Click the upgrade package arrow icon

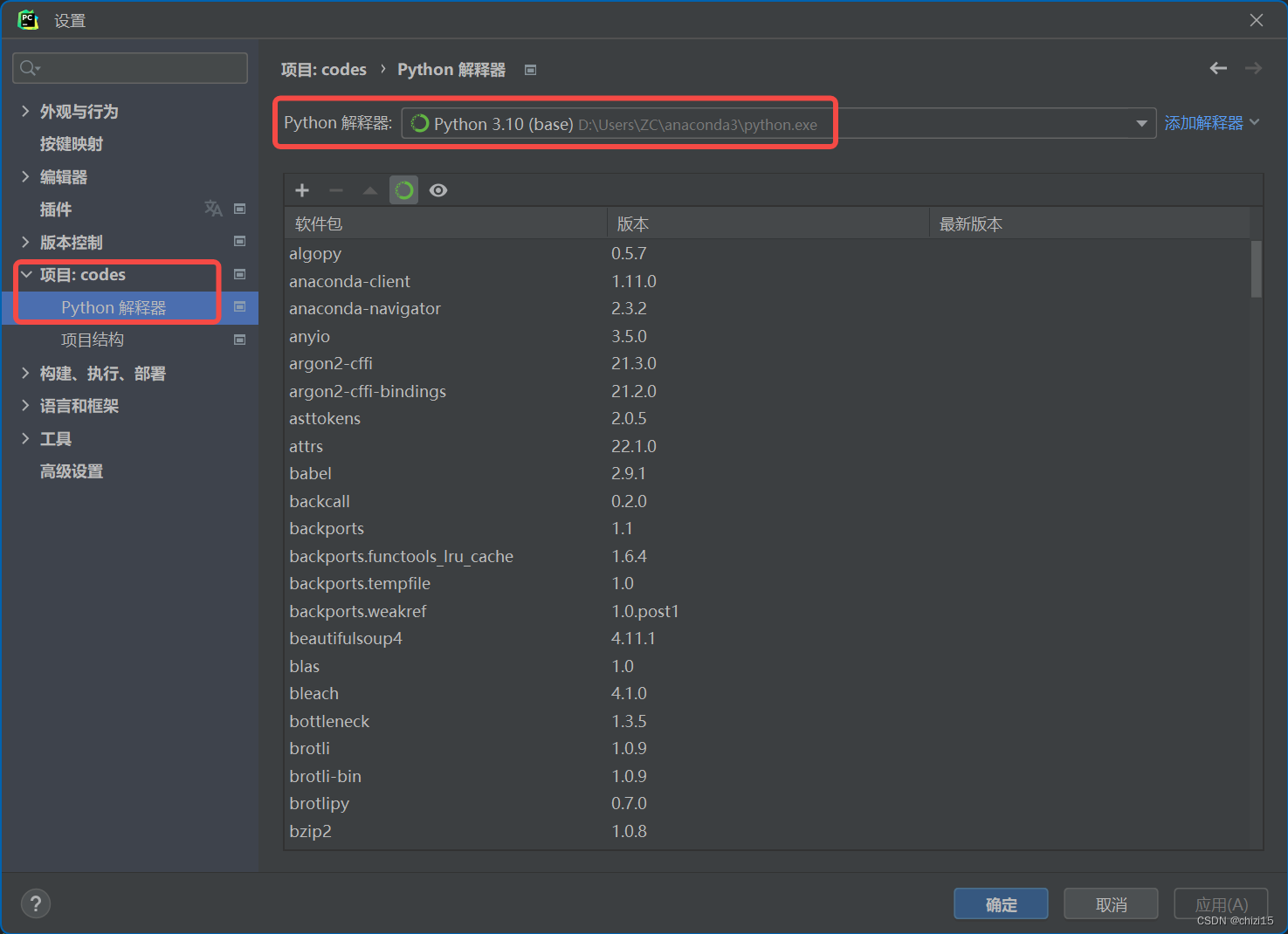370,190
